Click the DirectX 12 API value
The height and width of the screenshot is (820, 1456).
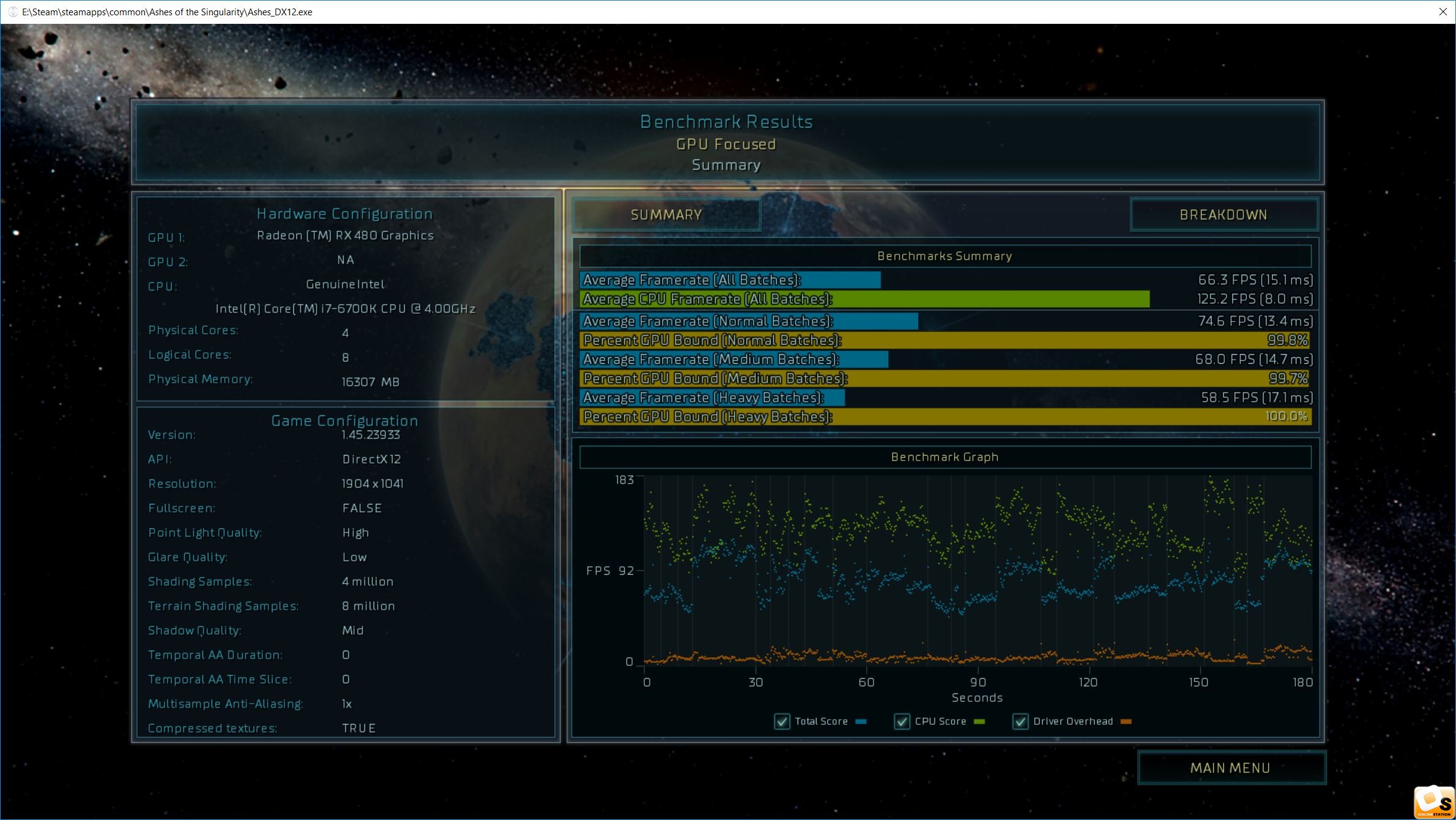pyautogui.click(x=372, y=459)
